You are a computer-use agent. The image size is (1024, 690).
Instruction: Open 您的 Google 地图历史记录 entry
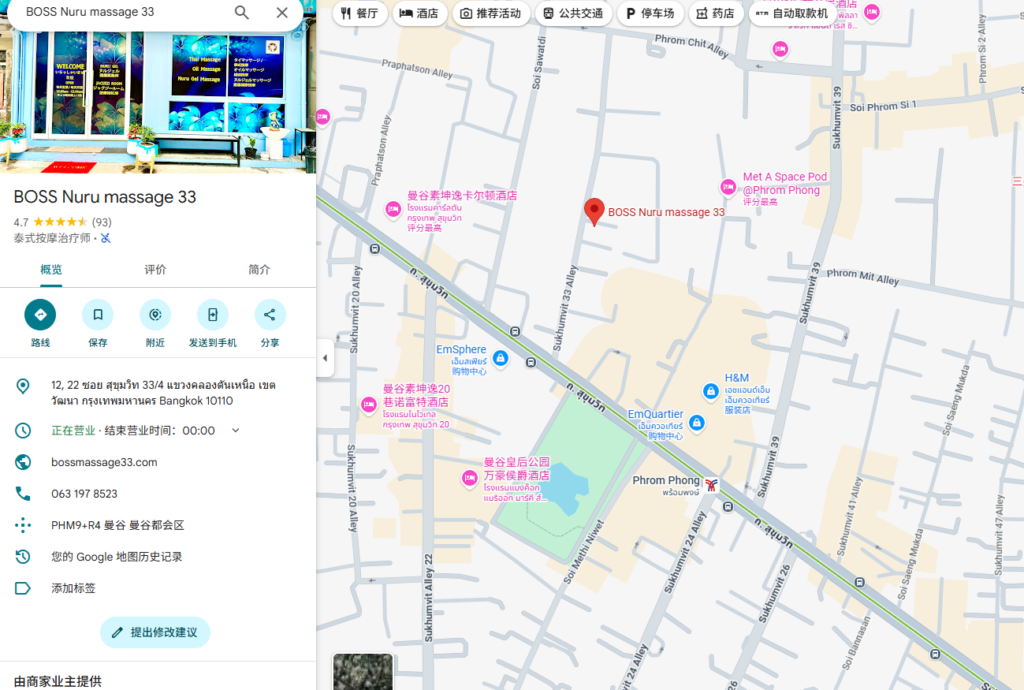[158, 557]
